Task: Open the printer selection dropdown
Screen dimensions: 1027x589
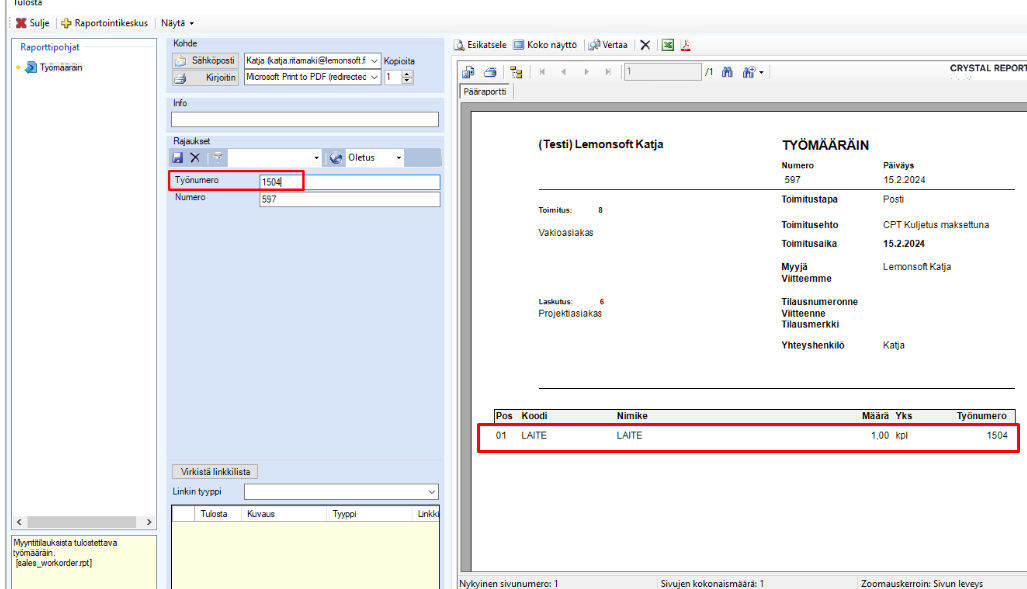Action: click(374, 77)
